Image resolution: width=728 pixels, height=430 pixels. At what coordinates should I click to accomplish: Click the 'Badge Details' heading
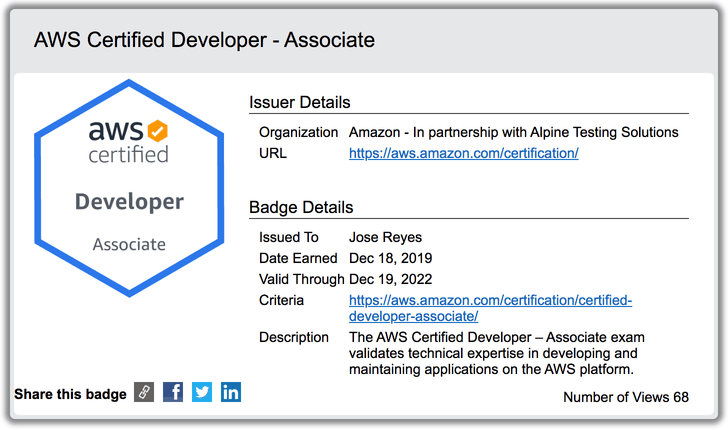(x=301, y=207)
